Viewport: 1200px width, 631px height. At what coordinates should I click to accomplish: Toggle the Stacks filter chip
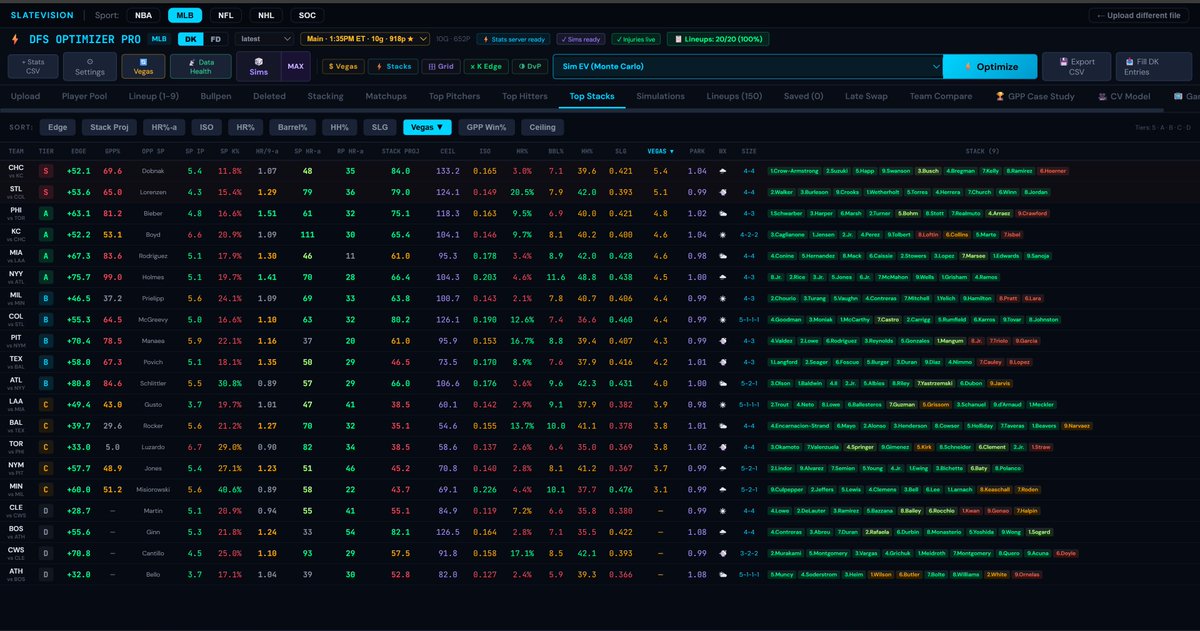(394, 66)
